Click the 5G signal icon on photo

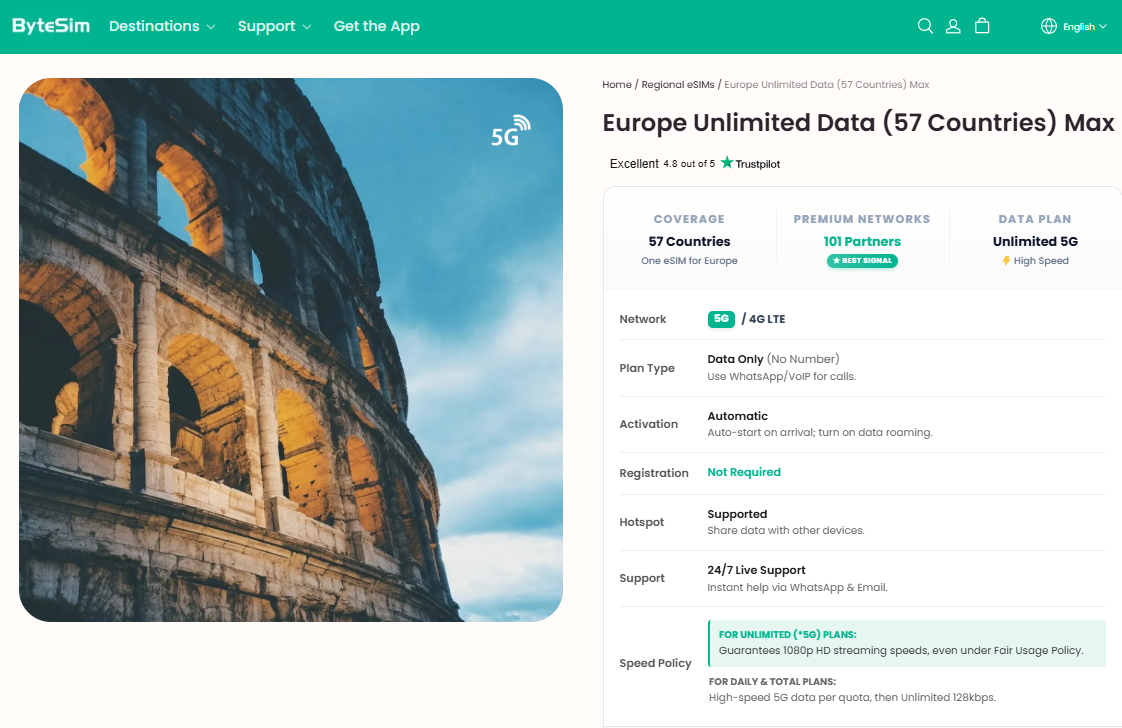click(x=510, y=131)
